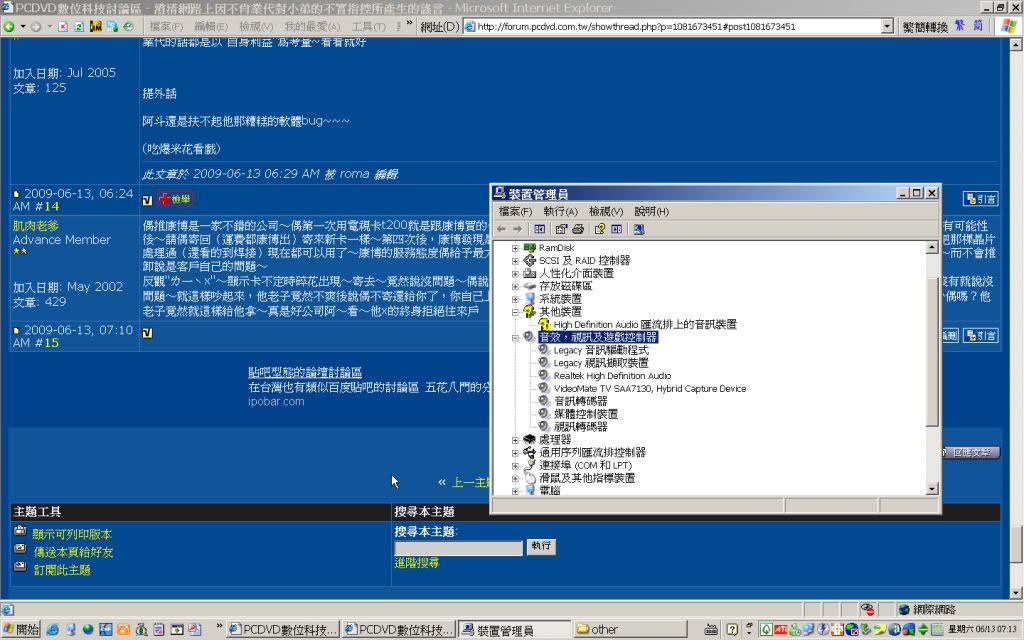Click Device Manager action pane toggle icon
The width and height of the screenshot is (1024, 640).
pyautogui.click(x=616, y=229)
